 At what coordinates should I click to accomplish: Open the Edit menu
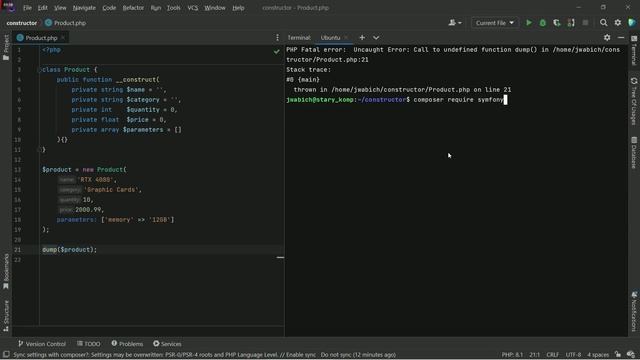pyautogui.click(x=42, y=8)
